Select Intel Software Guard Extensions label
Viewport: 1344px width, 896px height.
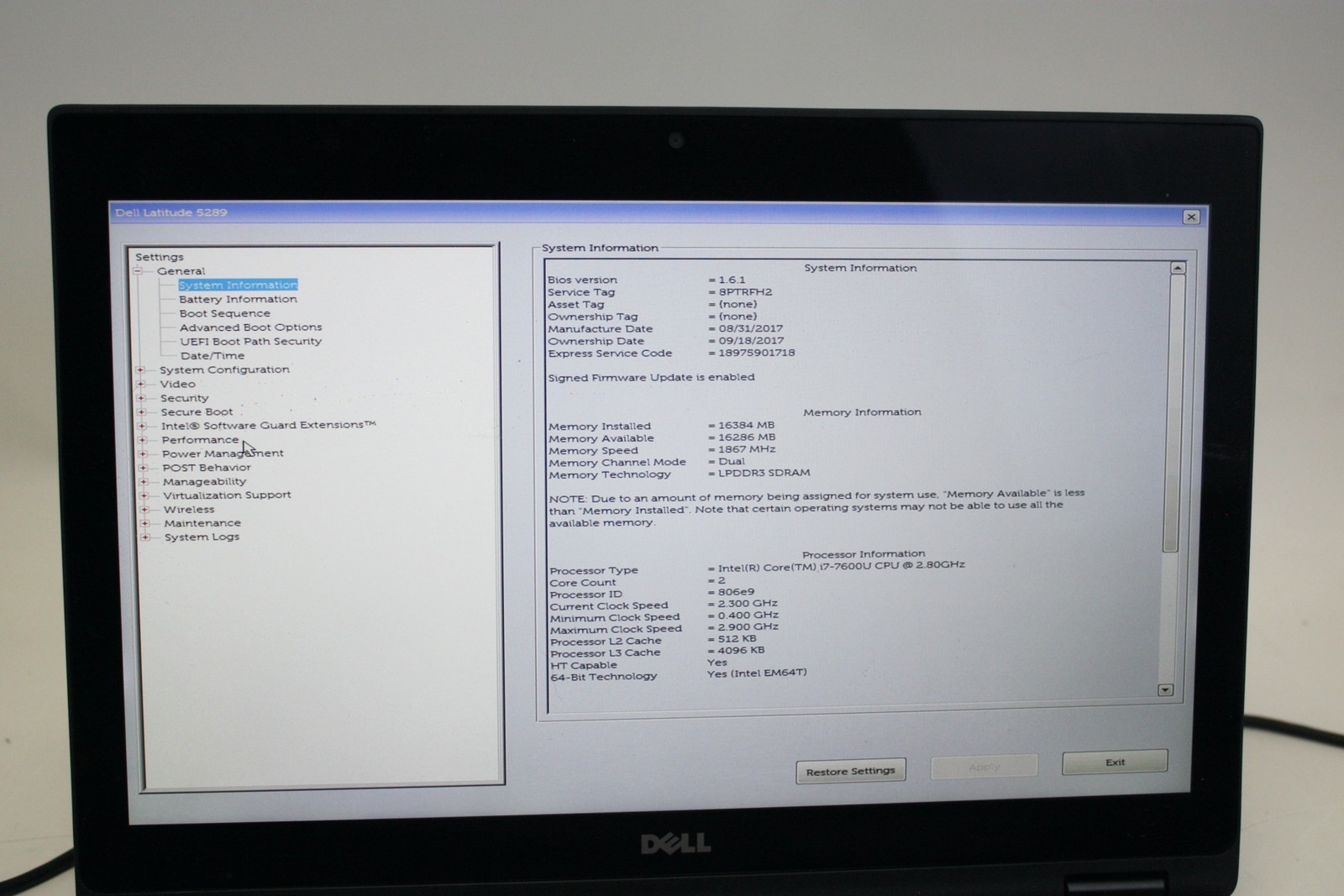(x=268, y=426)
